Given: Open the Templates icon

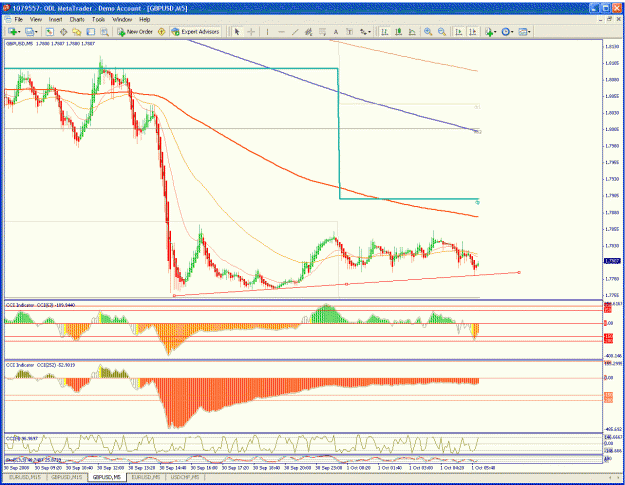Looking at the screenshot, I should click(x=523, y=32).
